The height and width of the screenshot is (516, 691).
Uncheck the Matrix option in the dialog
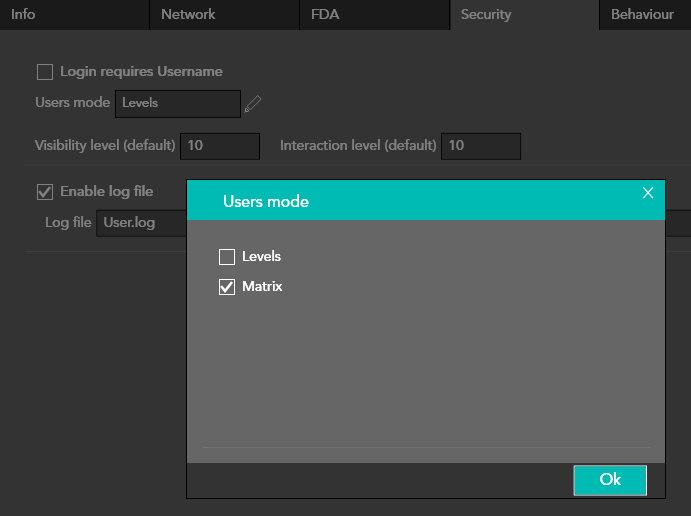pos(227,287)
